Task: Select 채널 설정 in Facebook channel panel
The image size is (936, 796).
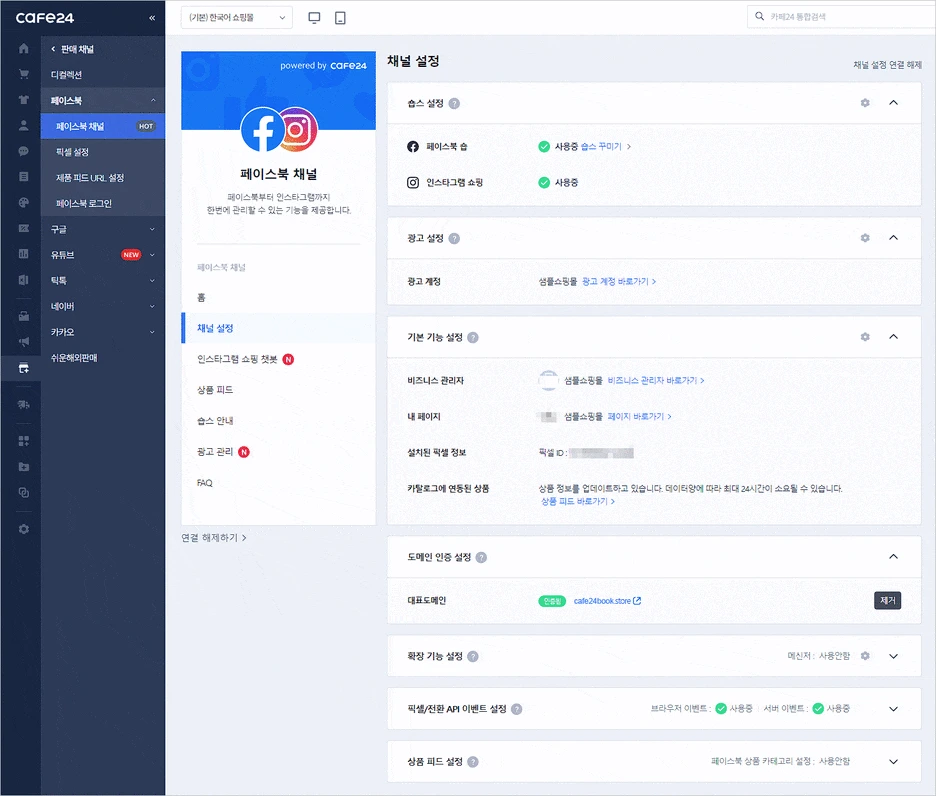Action: tap(278, 328)
